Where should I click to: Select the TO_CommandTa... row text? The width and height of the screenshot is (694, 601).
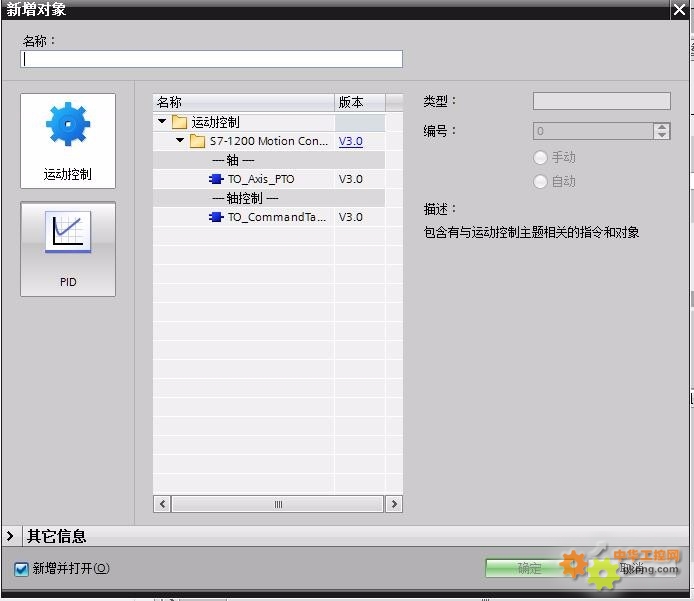pos(277,217)
